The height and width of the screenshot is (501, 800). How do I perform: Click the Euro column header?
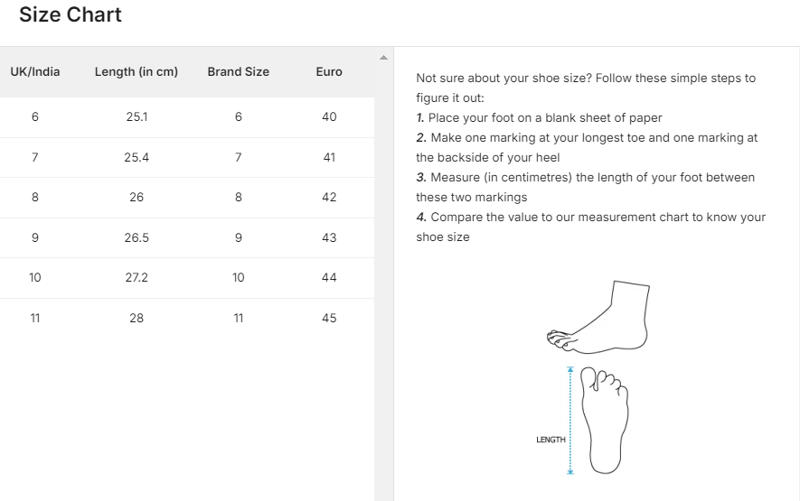(329, 72)
